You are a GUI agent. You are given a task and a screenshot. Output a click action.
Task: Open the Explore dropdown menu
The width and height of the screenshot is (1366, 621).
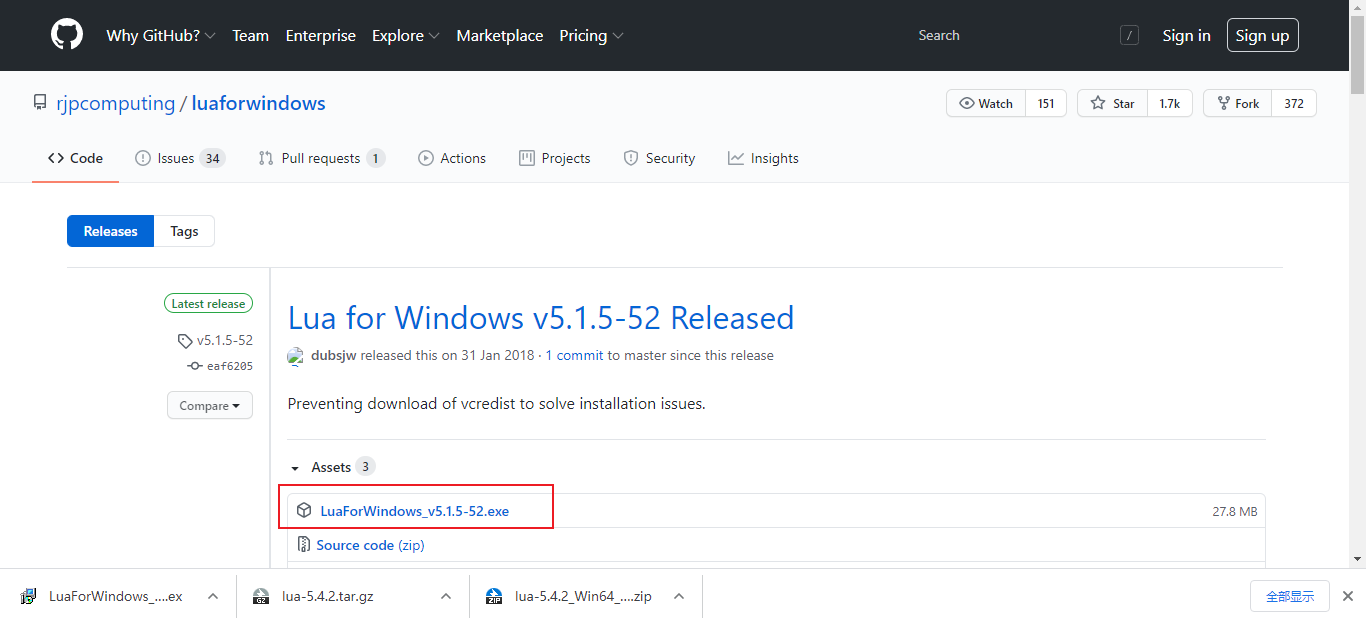pyautogui.click(x=398, y=35)
